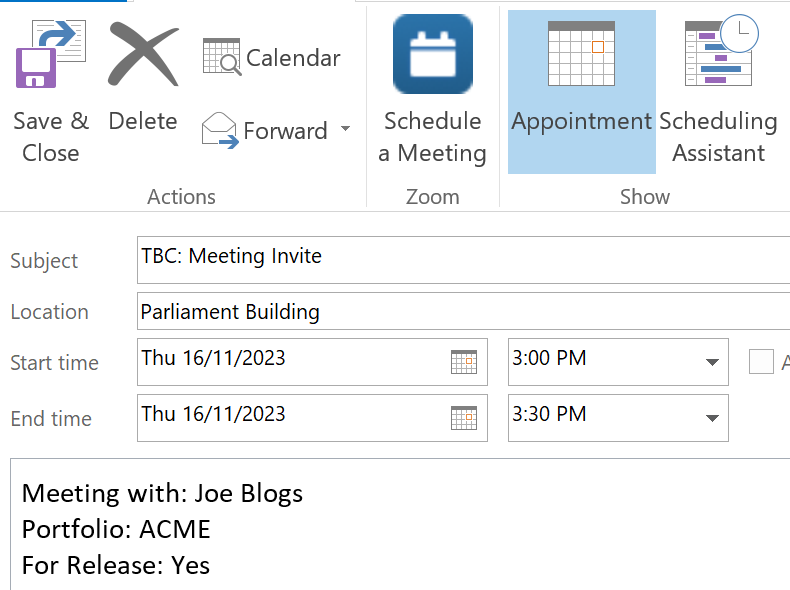Expand the 3:00 PM start time dropdown

pos(712,362)
